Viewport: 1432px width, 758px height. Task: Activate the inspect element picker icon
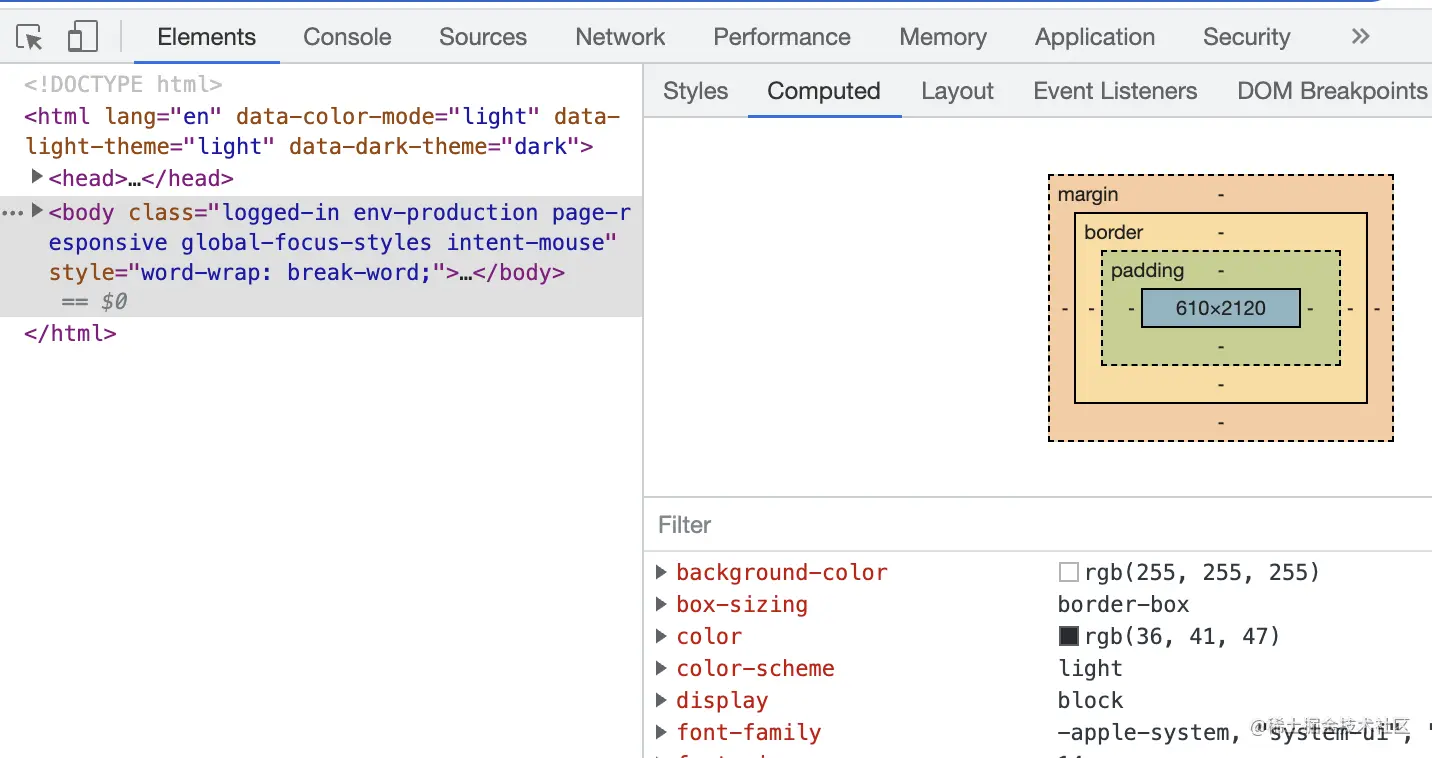(x=30, y=38)
